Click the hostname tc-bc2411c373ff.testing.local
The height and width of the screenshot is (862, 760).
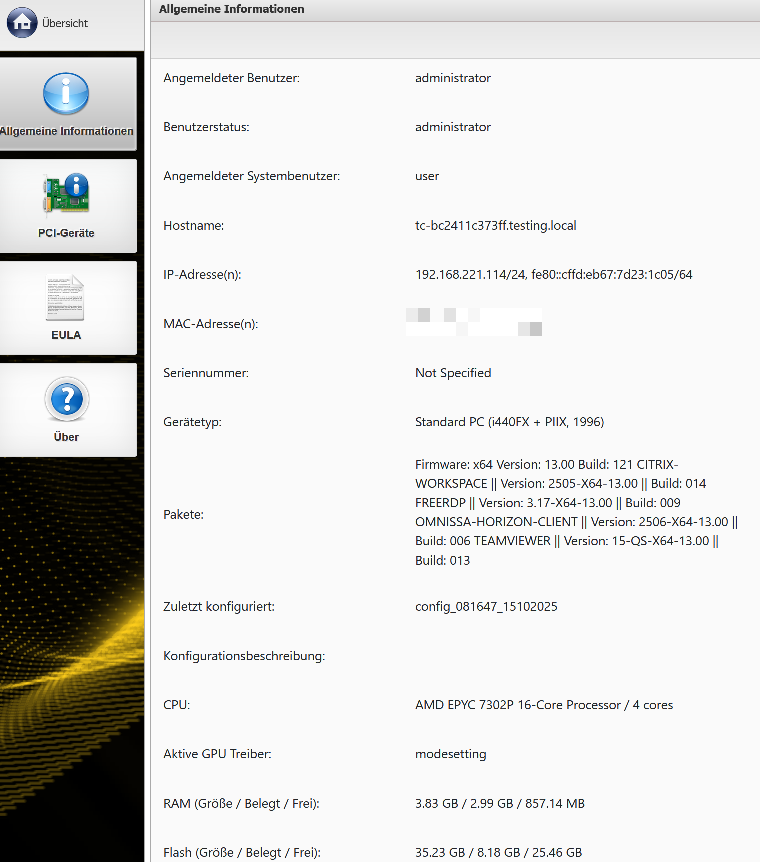point(495,226)
